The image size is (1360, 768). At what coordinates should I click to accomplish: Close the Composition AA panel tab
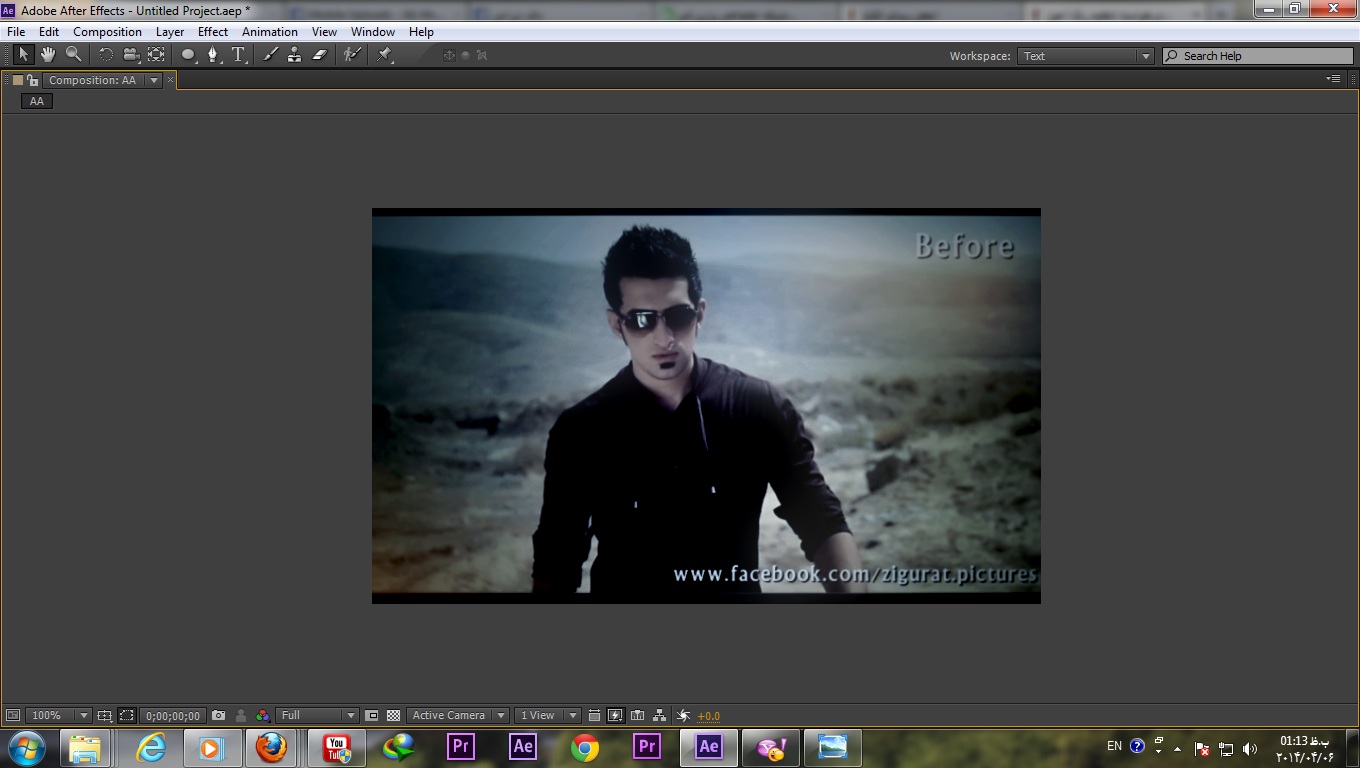pos(170,80)
